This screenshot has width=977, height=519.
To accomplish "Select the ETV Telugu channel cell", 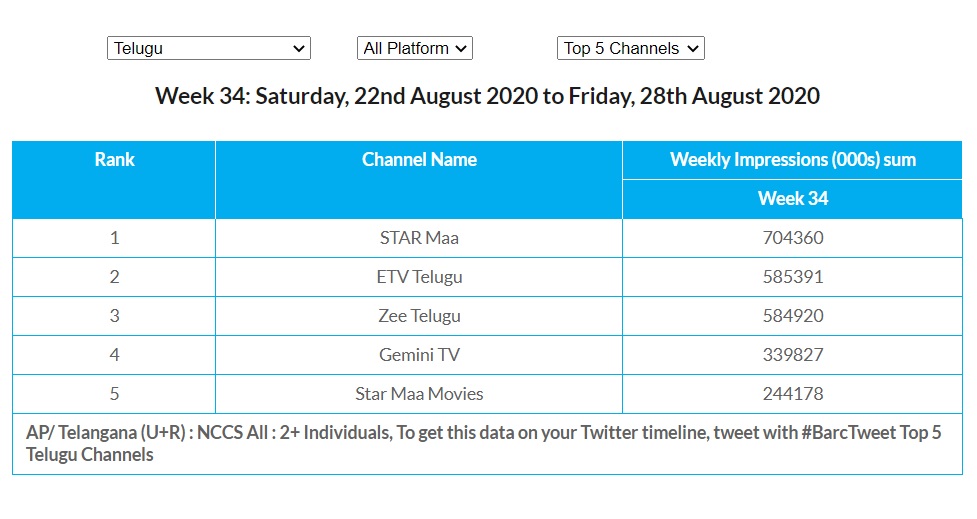I will [419, 277].
